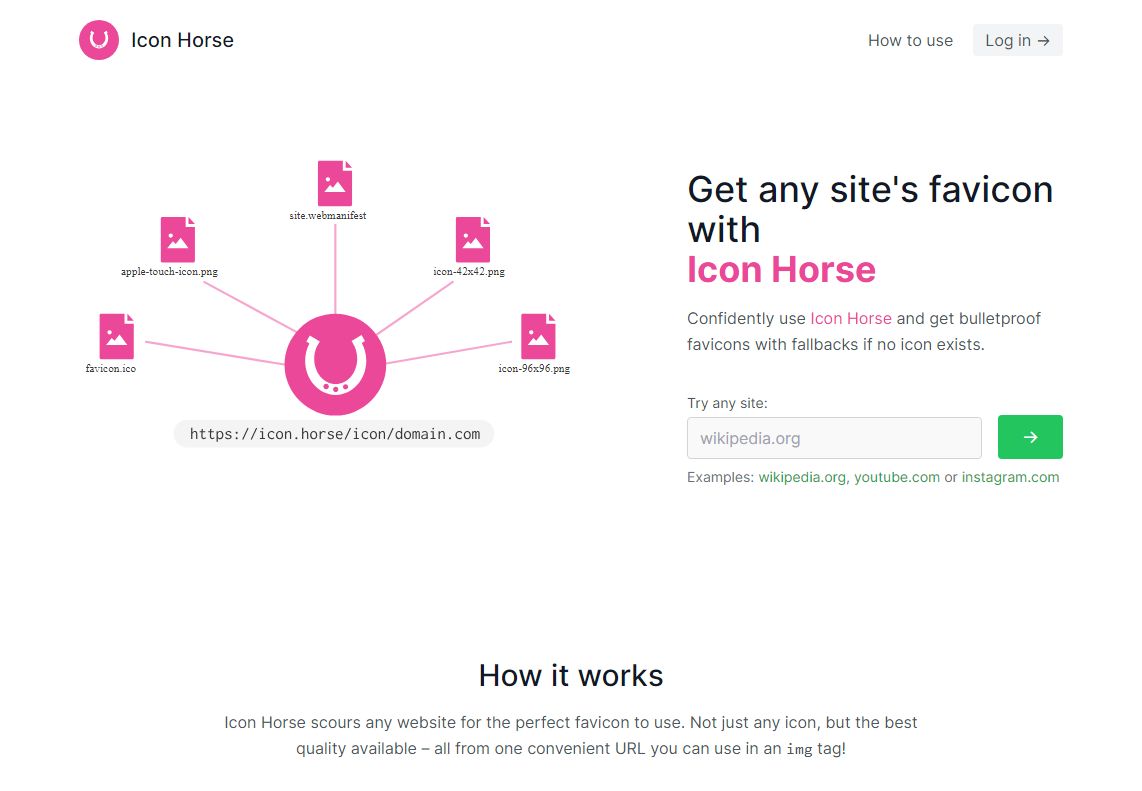Screen dimensions: 1142x791
Task: Click the icon.horse/icon/domain.com URL pill
Action: [x=334, y=434]
